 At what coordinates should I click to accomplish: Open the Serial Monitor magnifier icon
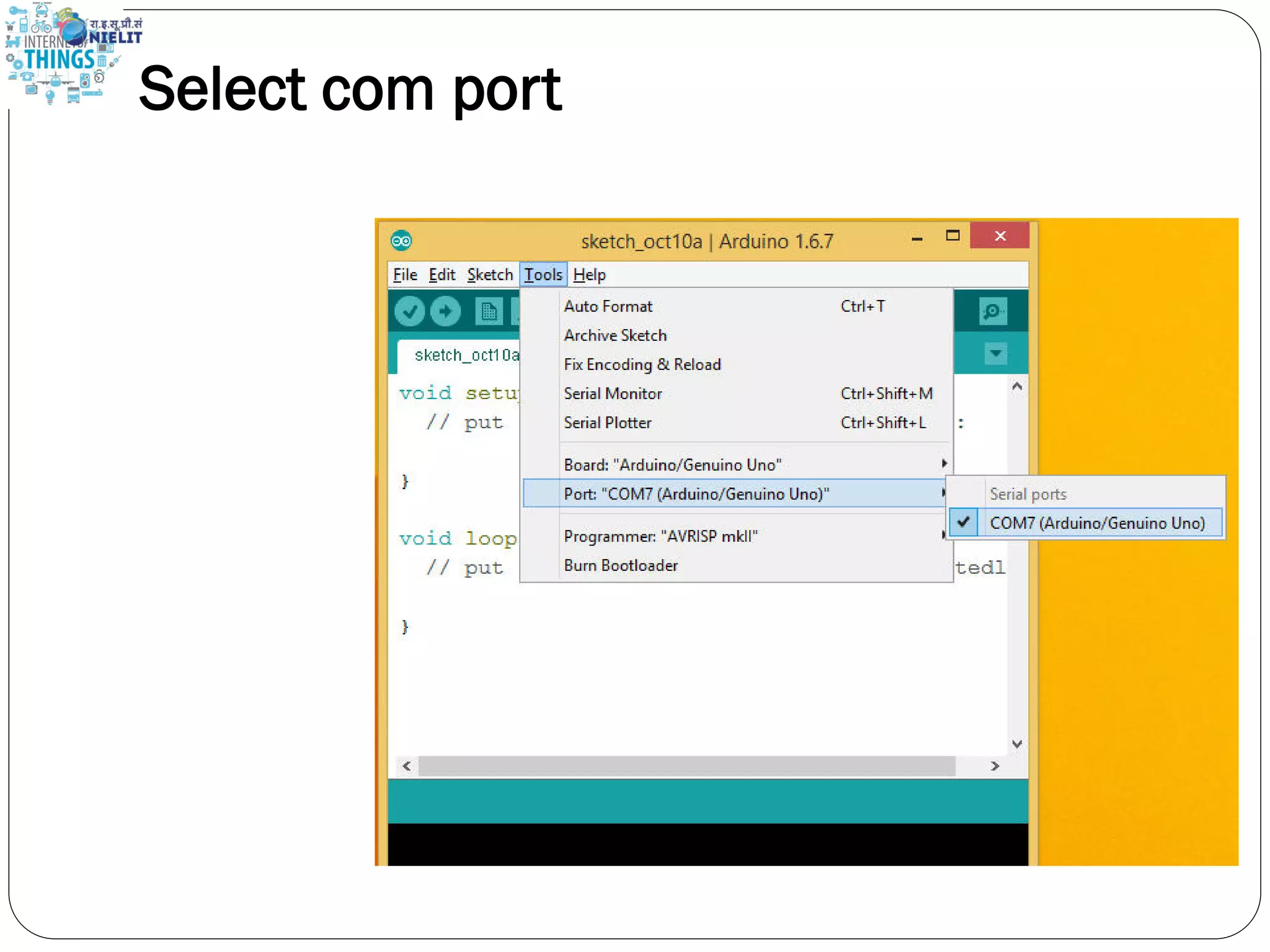pyautogui.click(x=993, y=311)
